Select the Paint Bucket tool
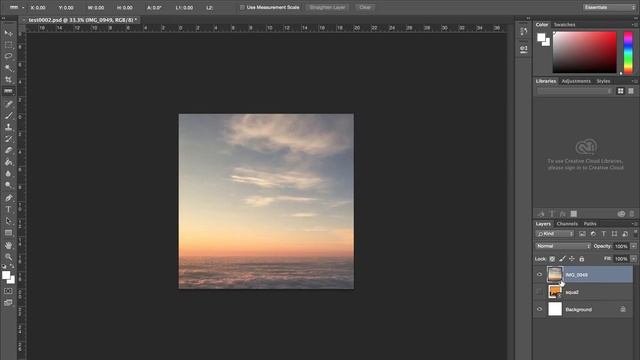Screen dimensions: 640x360 [8, 162]
